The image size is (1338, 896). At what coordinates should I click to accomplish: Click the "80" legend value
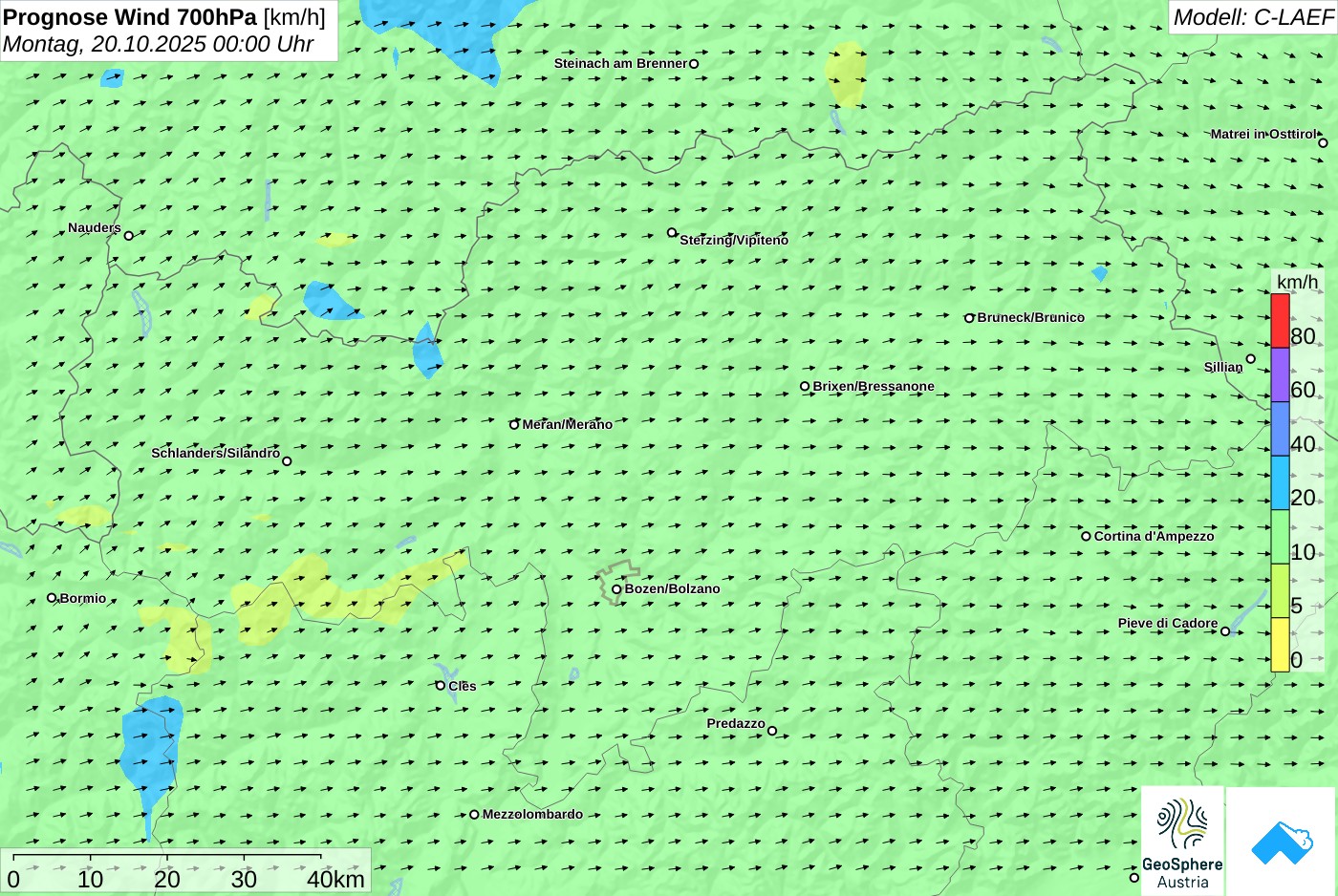click(x=1303, y=336)
